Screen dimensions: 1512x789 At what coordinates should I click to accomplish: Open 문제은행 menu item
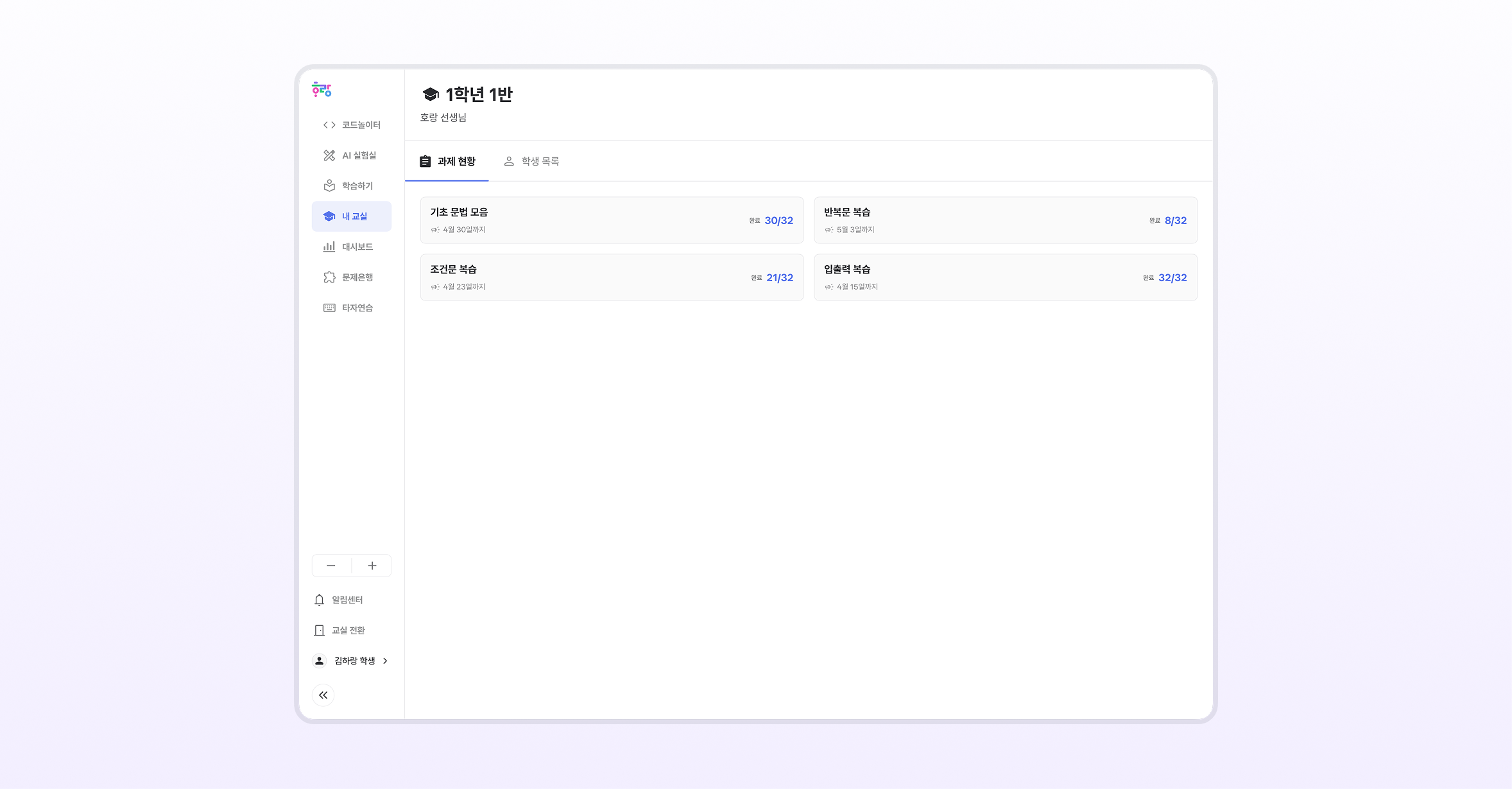click(352, 277)
